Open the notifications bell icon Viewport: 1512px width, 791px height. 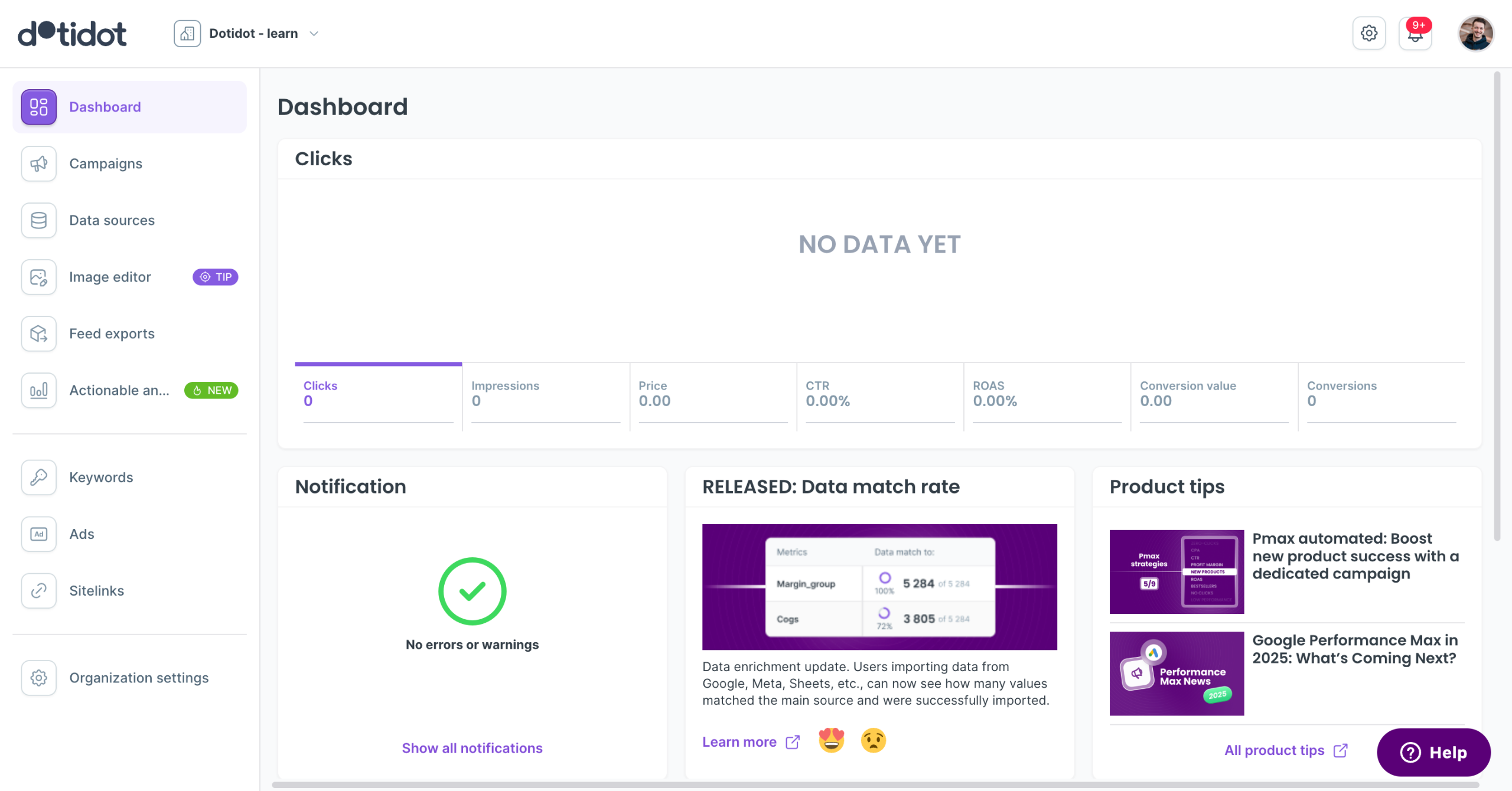[1415, 34]
